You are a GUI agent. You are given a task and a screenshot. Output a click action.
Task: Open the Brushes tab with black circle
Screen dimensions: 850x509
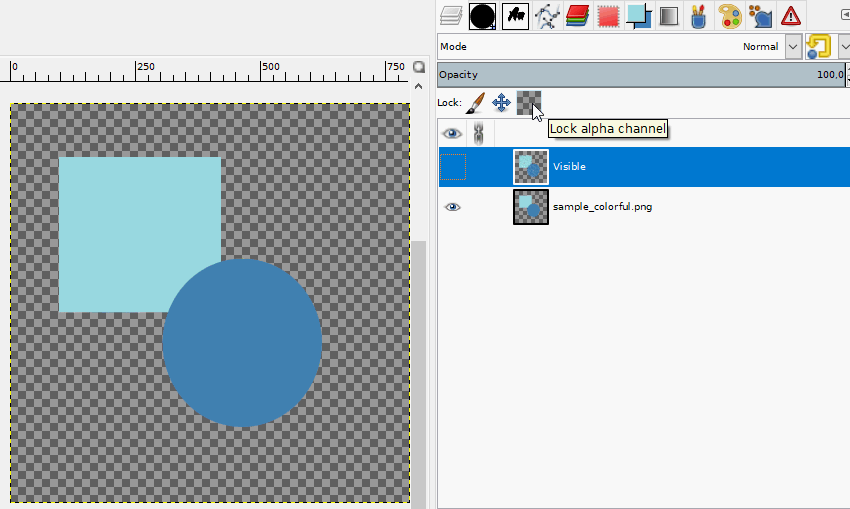pyautogui.click(x=482, y=16)
